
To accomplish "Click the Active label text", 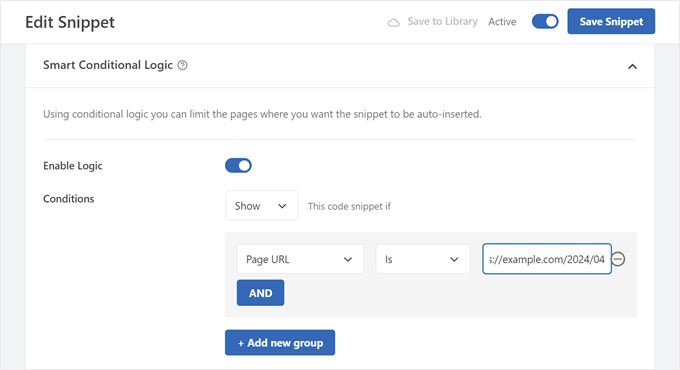I will pos(502,22).
